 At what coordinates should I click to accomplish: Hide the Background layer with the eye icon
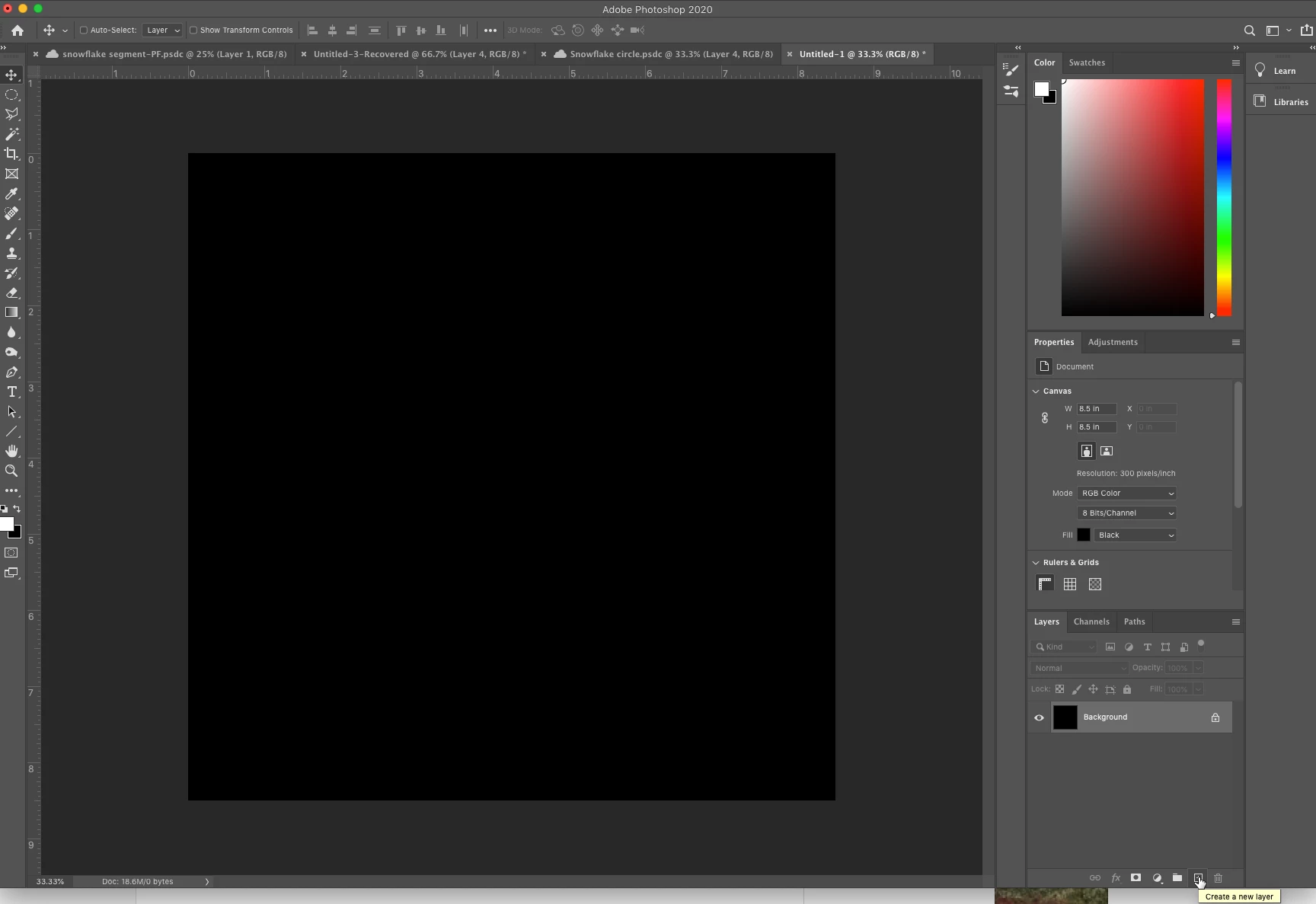pyautogui.click(x=1039, y=717)
